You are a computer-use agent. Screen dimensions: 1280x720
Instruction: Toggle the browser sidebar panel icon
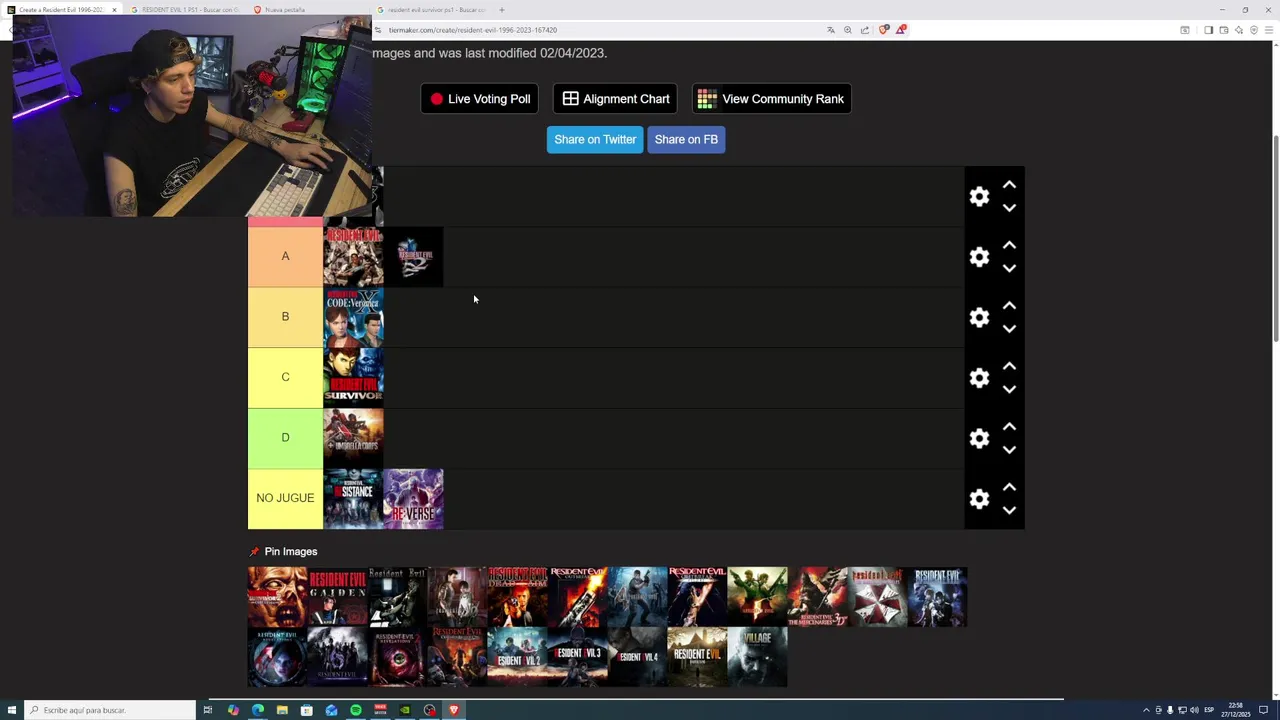1208,30
